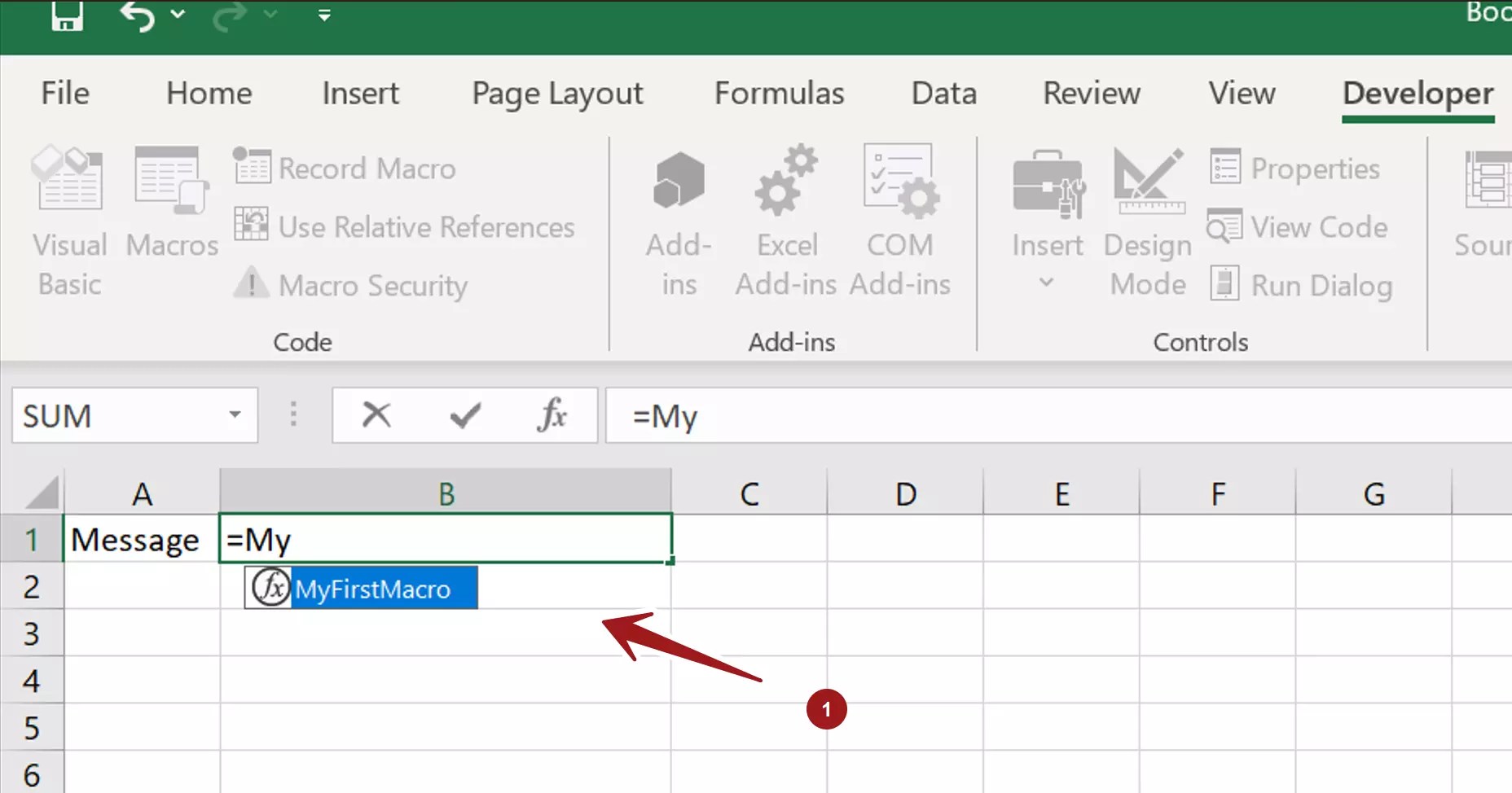Toggle the Properties pane
Image resolution: width=1512 pixels, height=793 pixels.
1296,169
